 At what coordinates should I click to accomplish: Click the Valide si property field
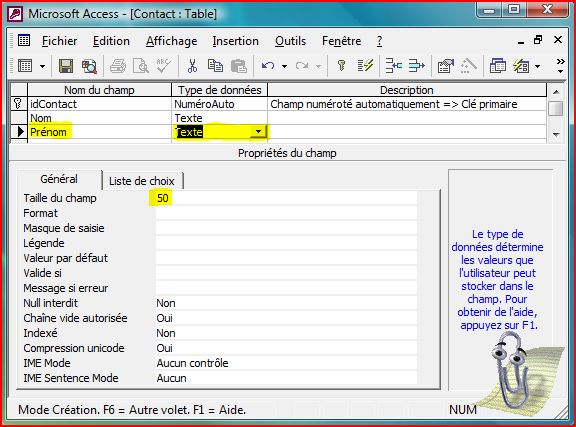(x=287, y=273)
